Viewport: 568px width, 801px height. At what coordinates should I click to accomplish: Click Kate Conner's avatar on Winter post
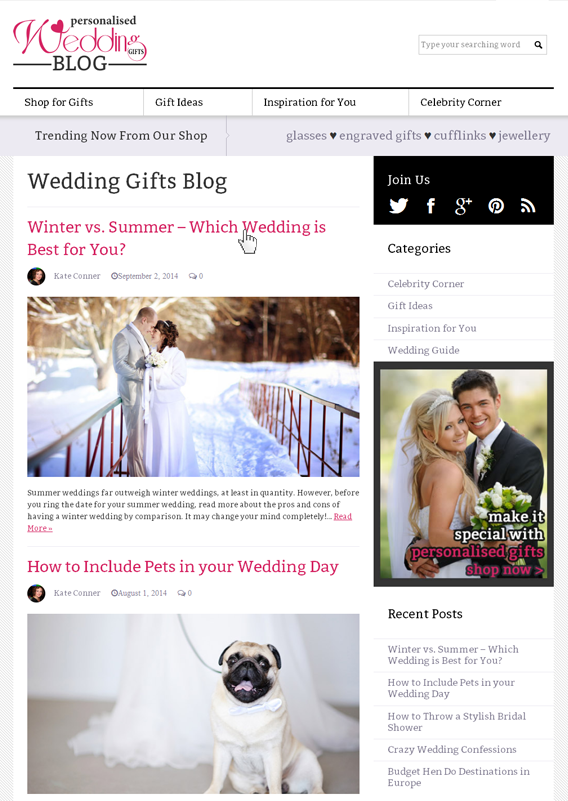click(36, 276)
